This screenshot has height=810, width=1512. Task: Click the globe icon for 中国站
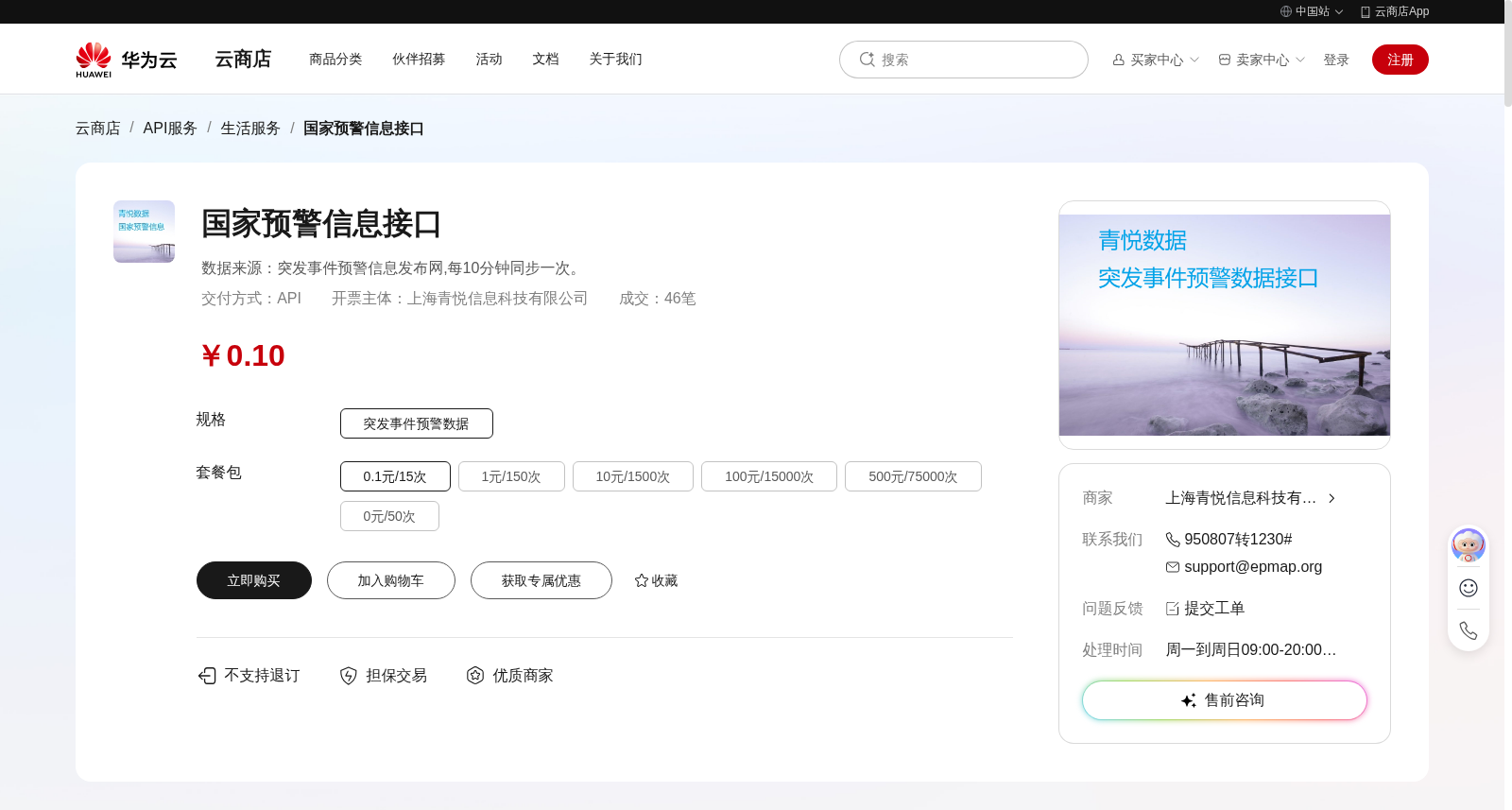click(1286, 11)
